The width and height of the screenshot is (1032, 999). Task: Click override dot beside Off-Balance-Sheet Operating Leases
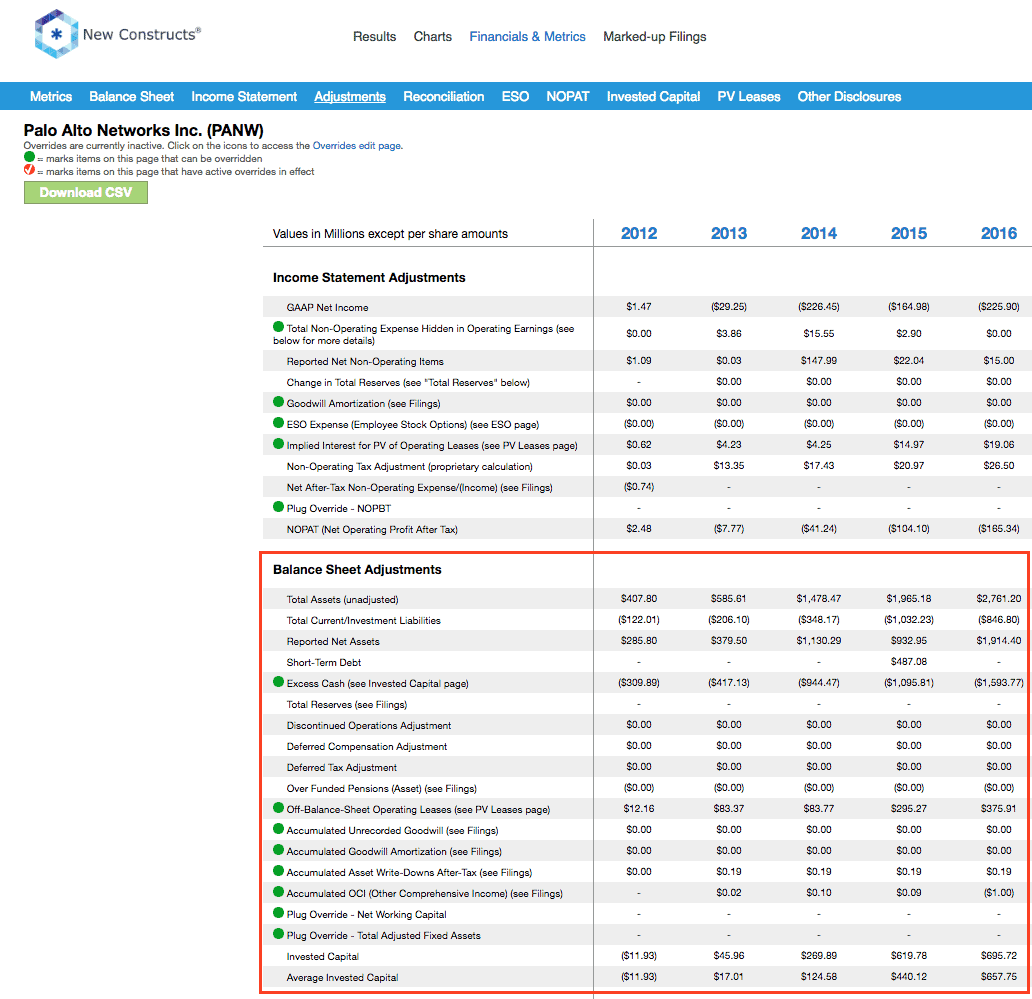(278, 808)
